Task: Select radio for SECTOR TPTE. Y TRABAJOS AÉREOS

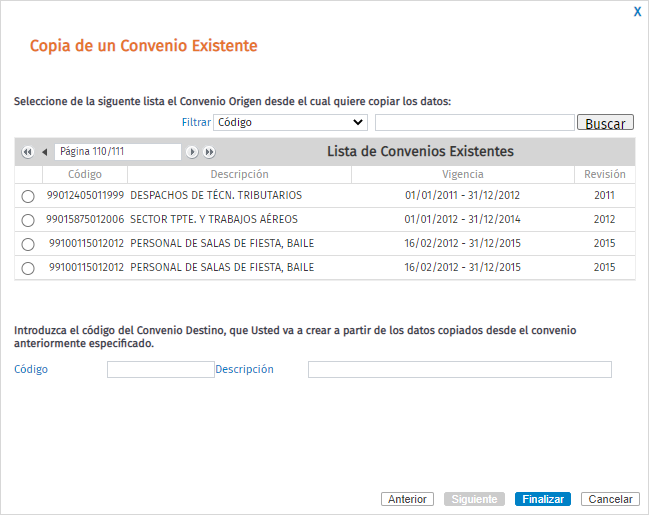Action: coord(28,220)
